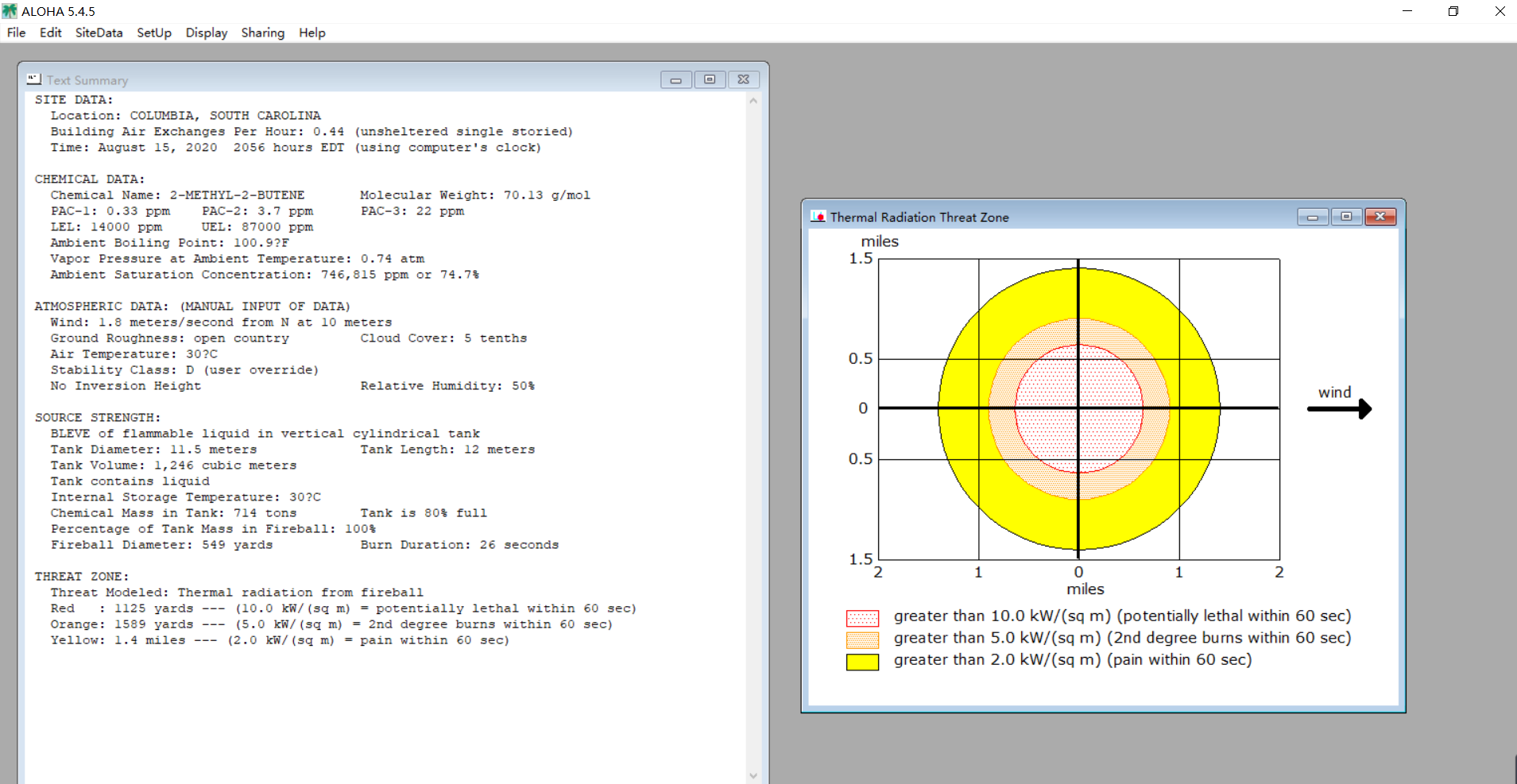Screen dimensions: 1517x784
Task: Open the Sharing menu
Action: [263, 33]
